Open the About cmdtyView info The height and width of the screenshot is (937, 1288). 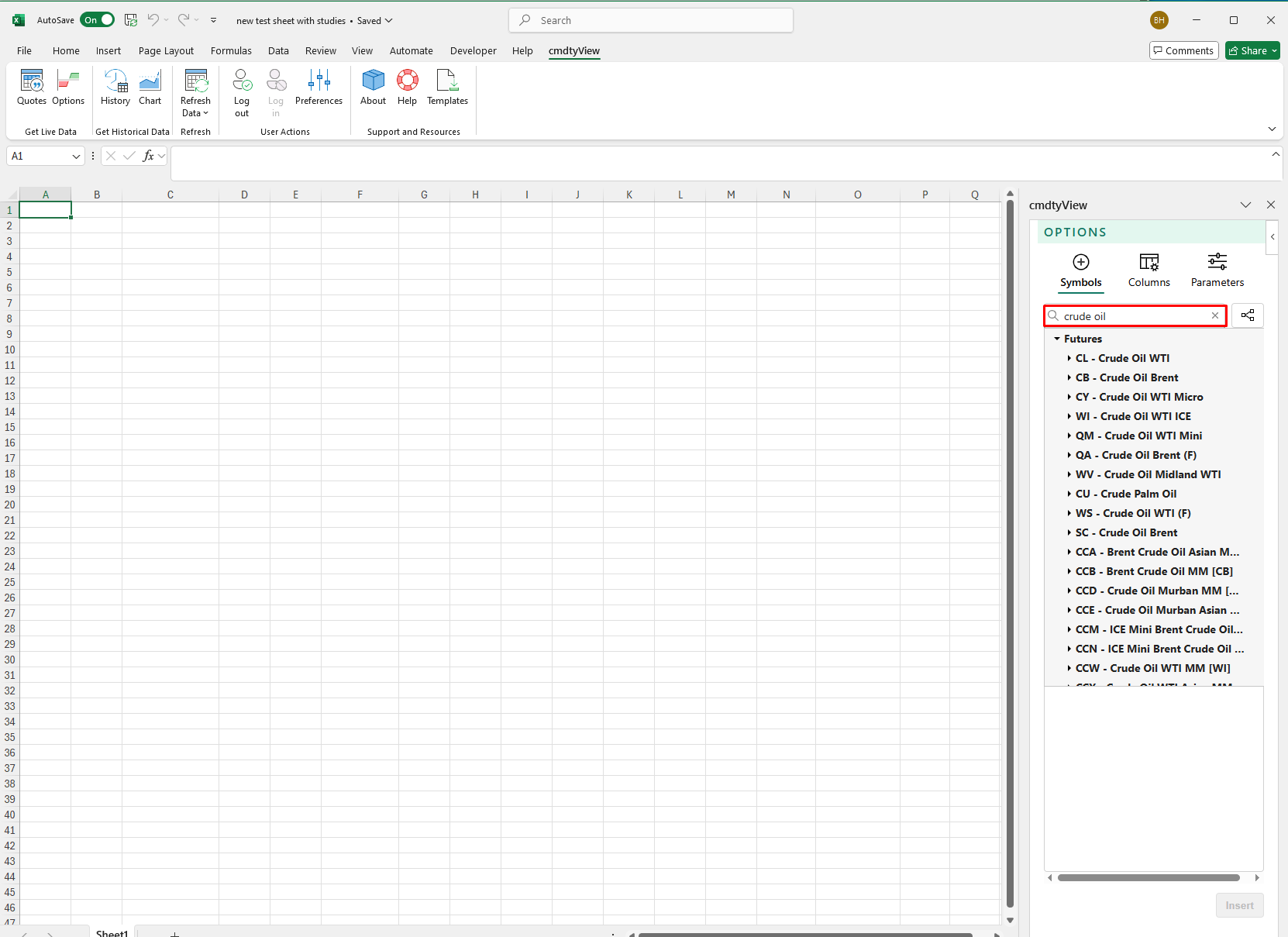click(x=373, y=87)
